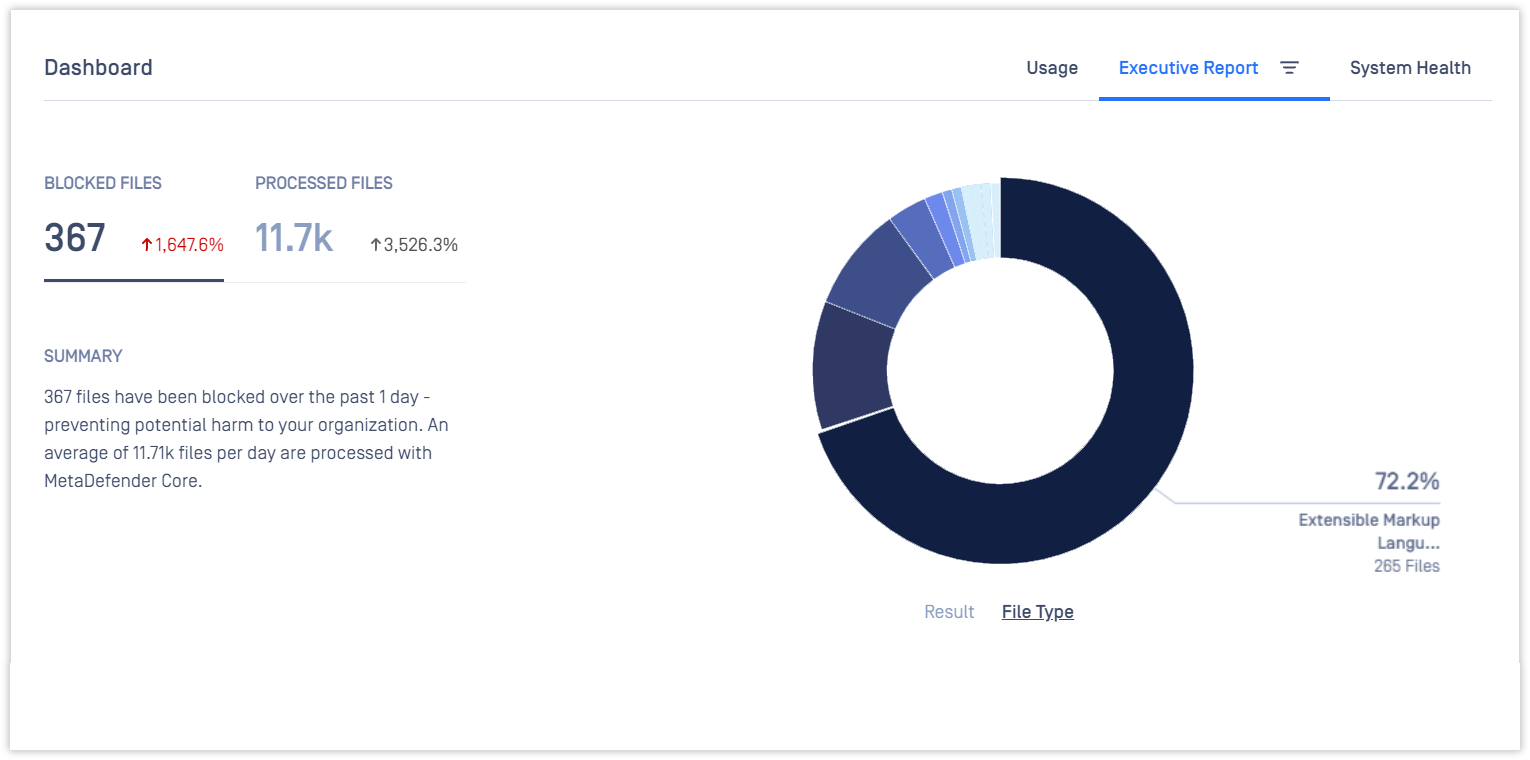Viewport: 1530px width, 760px height.
Task: Click the 1,647.6% blocked files change value
Action: click(189, 245)
